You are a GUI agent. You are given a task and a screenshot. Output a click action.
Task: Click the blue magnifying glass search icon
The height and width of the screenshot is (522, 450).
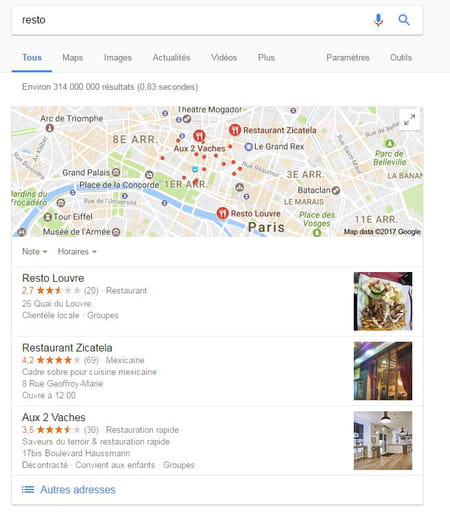404,20
